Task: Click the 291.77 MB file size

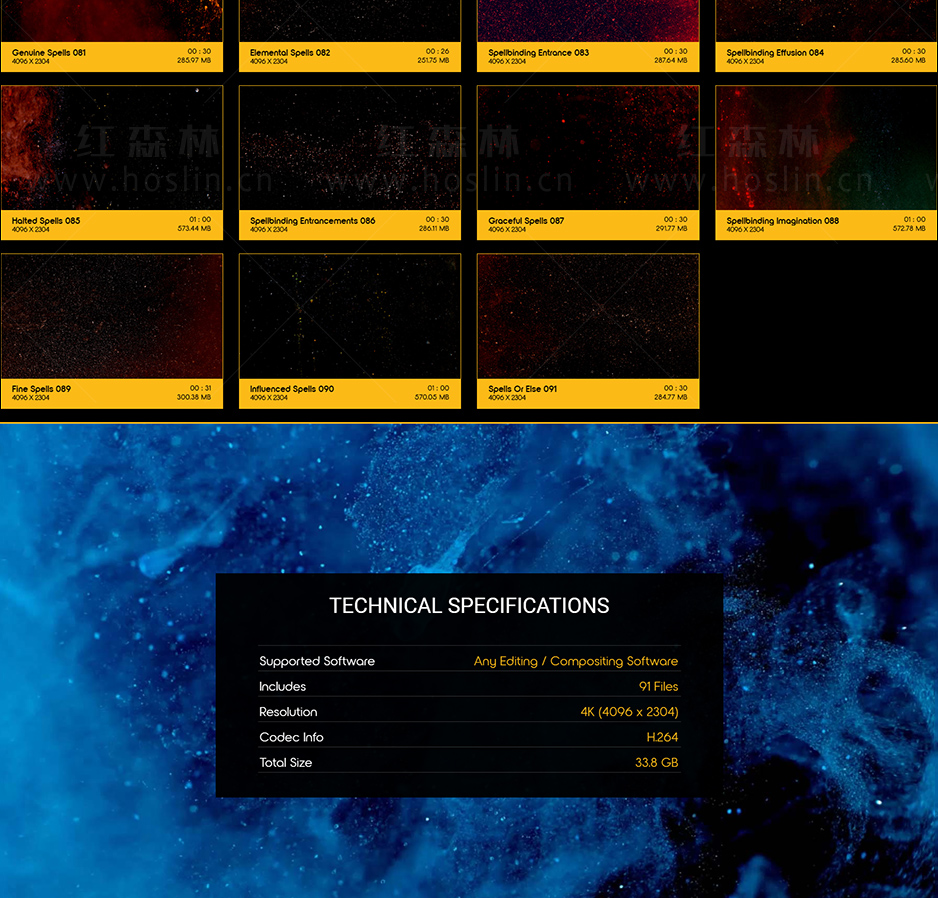Action: tap(672, 229)
